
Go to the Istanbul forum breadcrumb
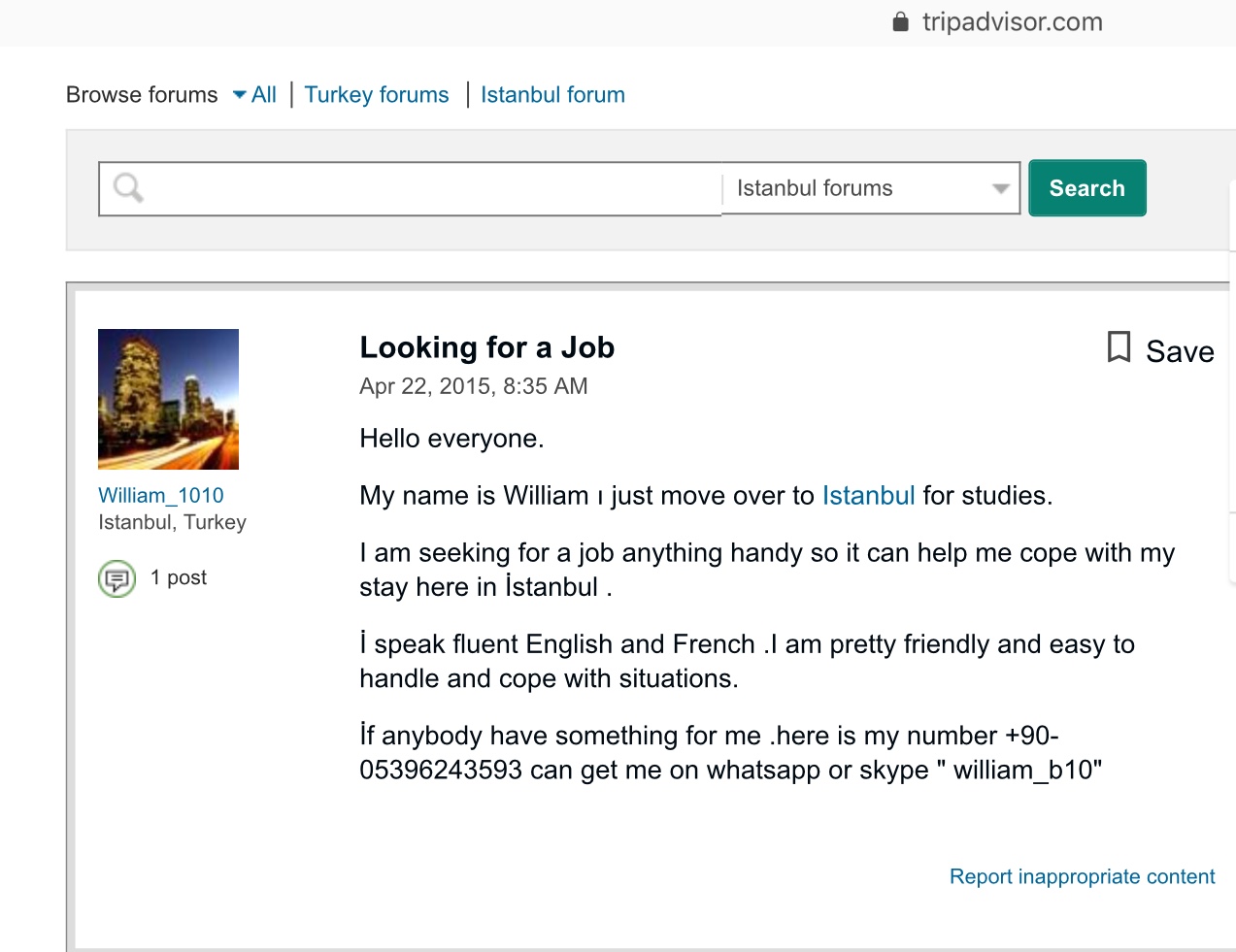pyautogui.click(x=552, y=95)
